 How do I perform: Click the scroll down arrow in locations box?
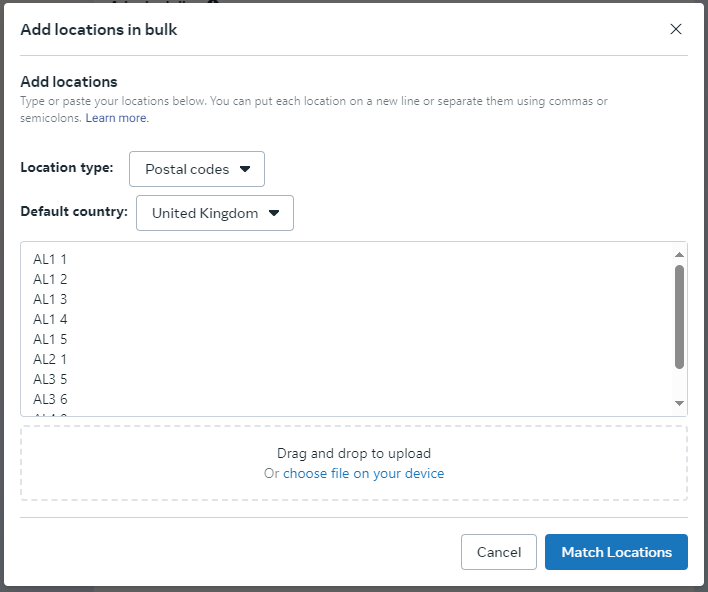click(679, 403)
